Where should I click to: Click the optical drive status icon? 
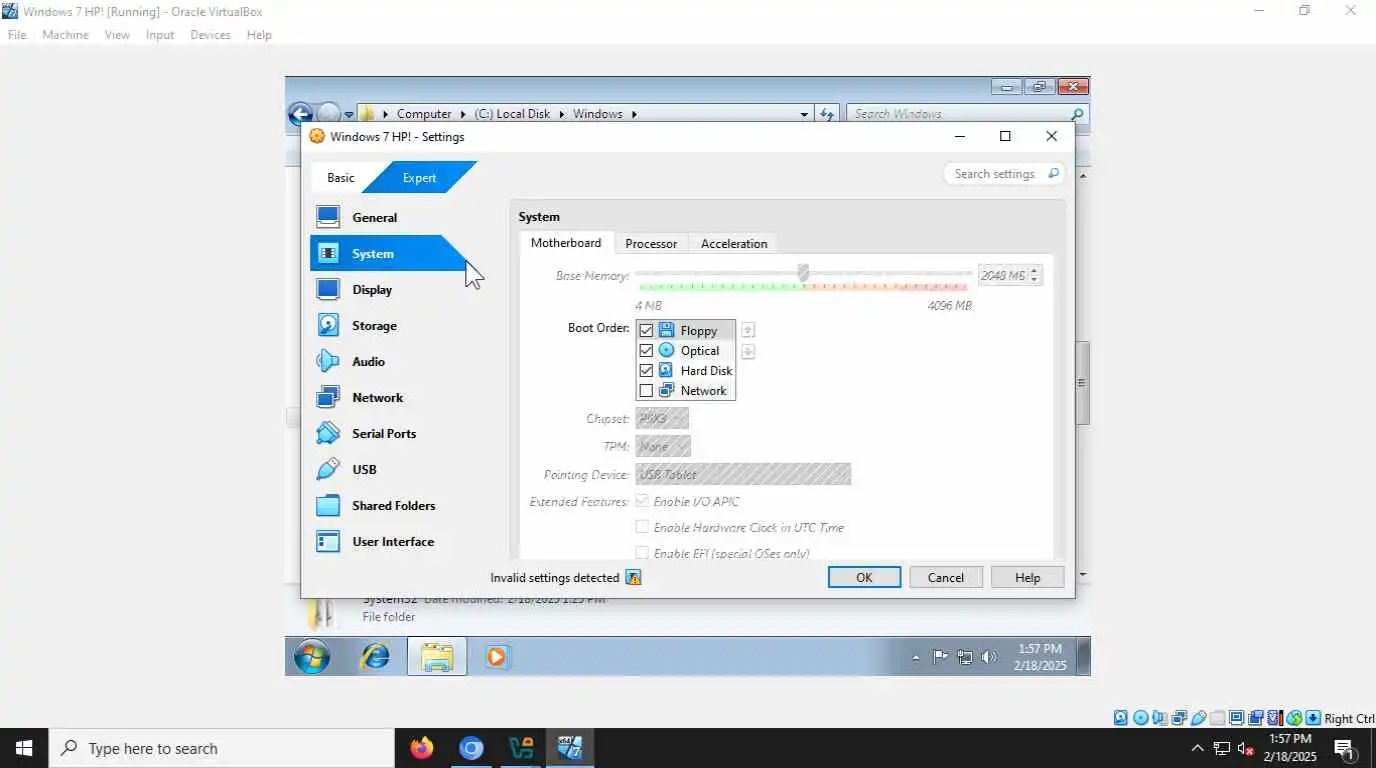pos(1141,718)
